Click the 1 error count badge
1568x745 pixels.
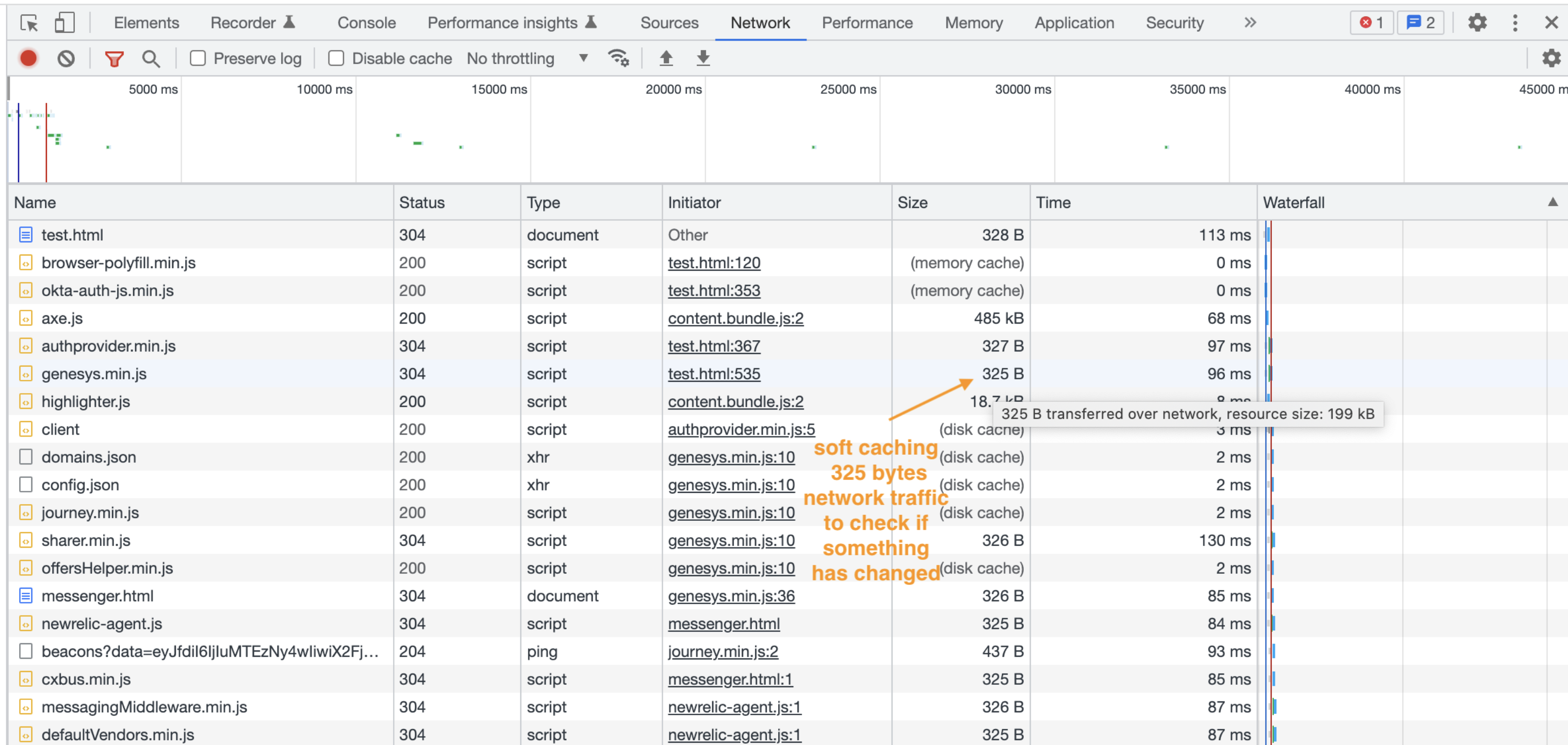pos(1371,23)
